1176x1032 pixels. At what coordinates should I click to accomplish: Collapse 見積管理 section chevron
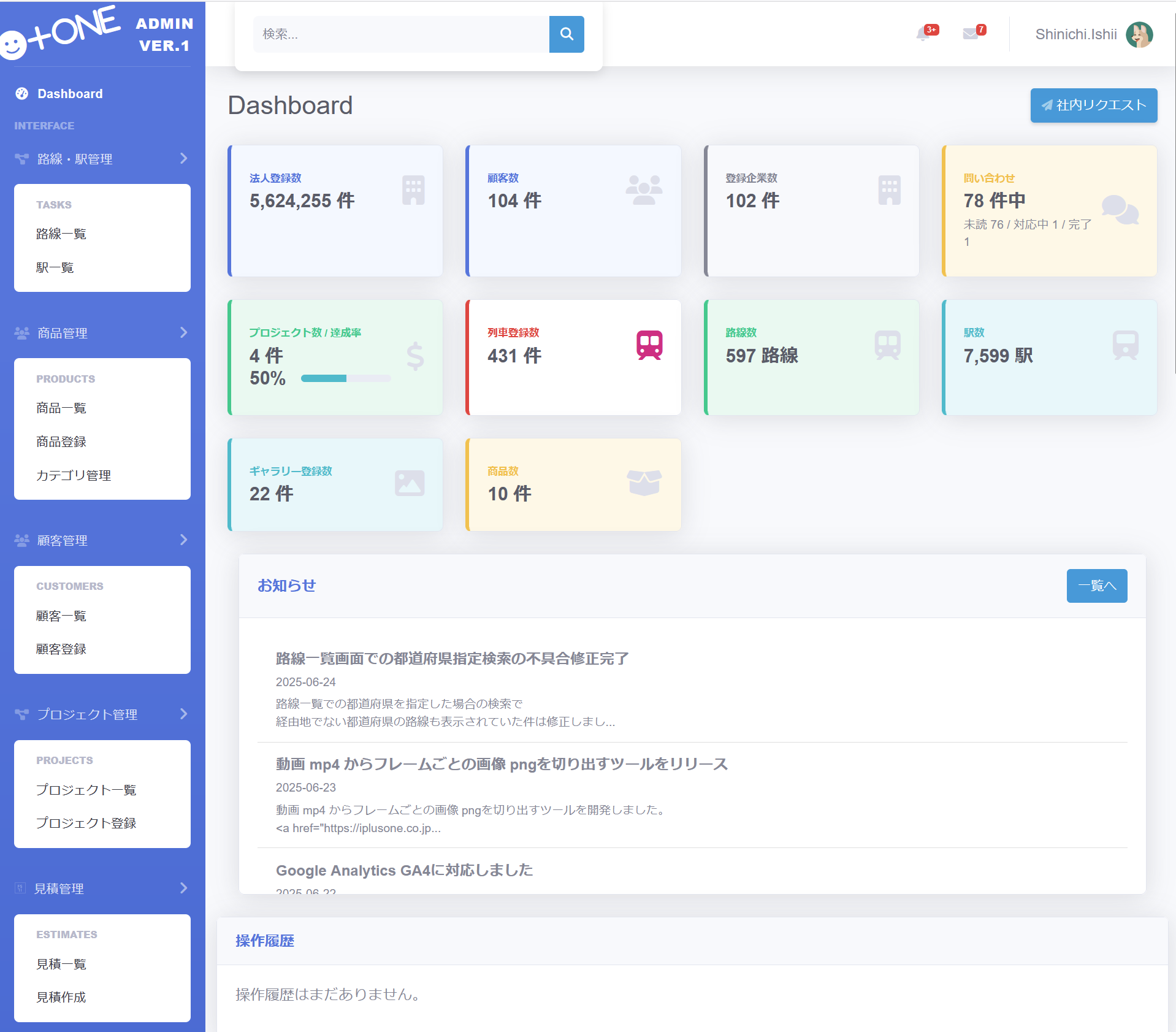183,888
